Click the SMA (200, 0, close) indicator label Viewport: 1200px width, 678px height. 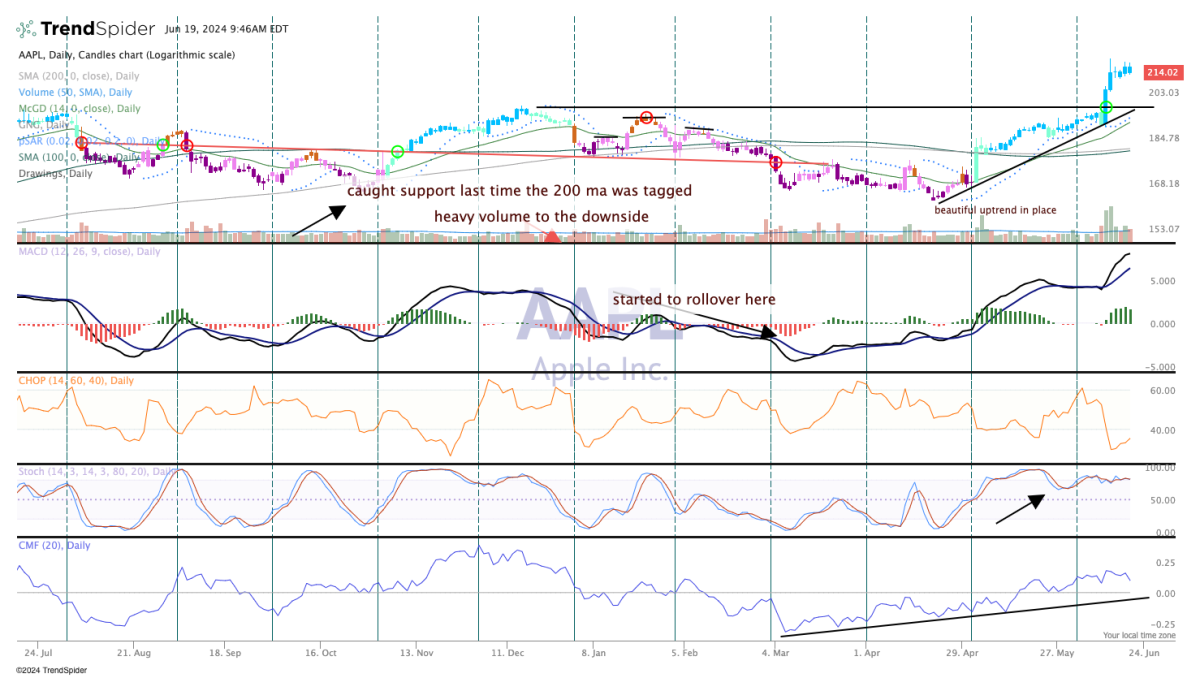(x=79, y=76)
